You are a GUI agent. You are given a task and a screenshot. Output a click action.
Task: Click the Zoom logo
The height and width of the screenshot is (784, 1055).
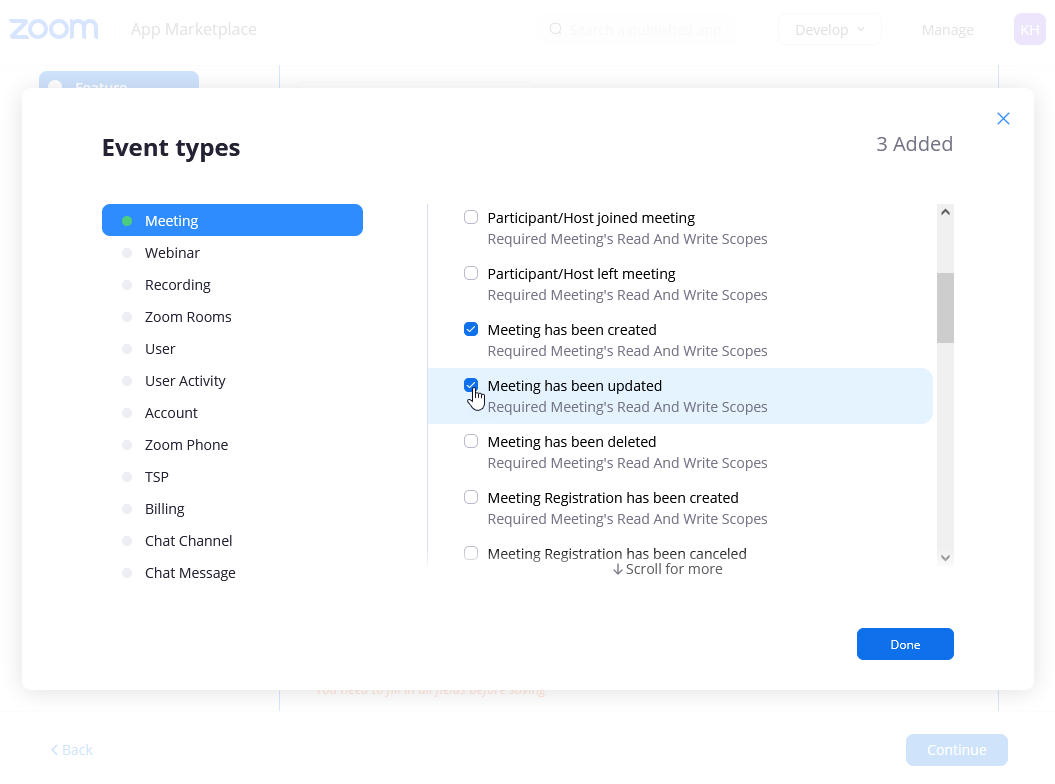pyautogui.click(x=54, y=29)
